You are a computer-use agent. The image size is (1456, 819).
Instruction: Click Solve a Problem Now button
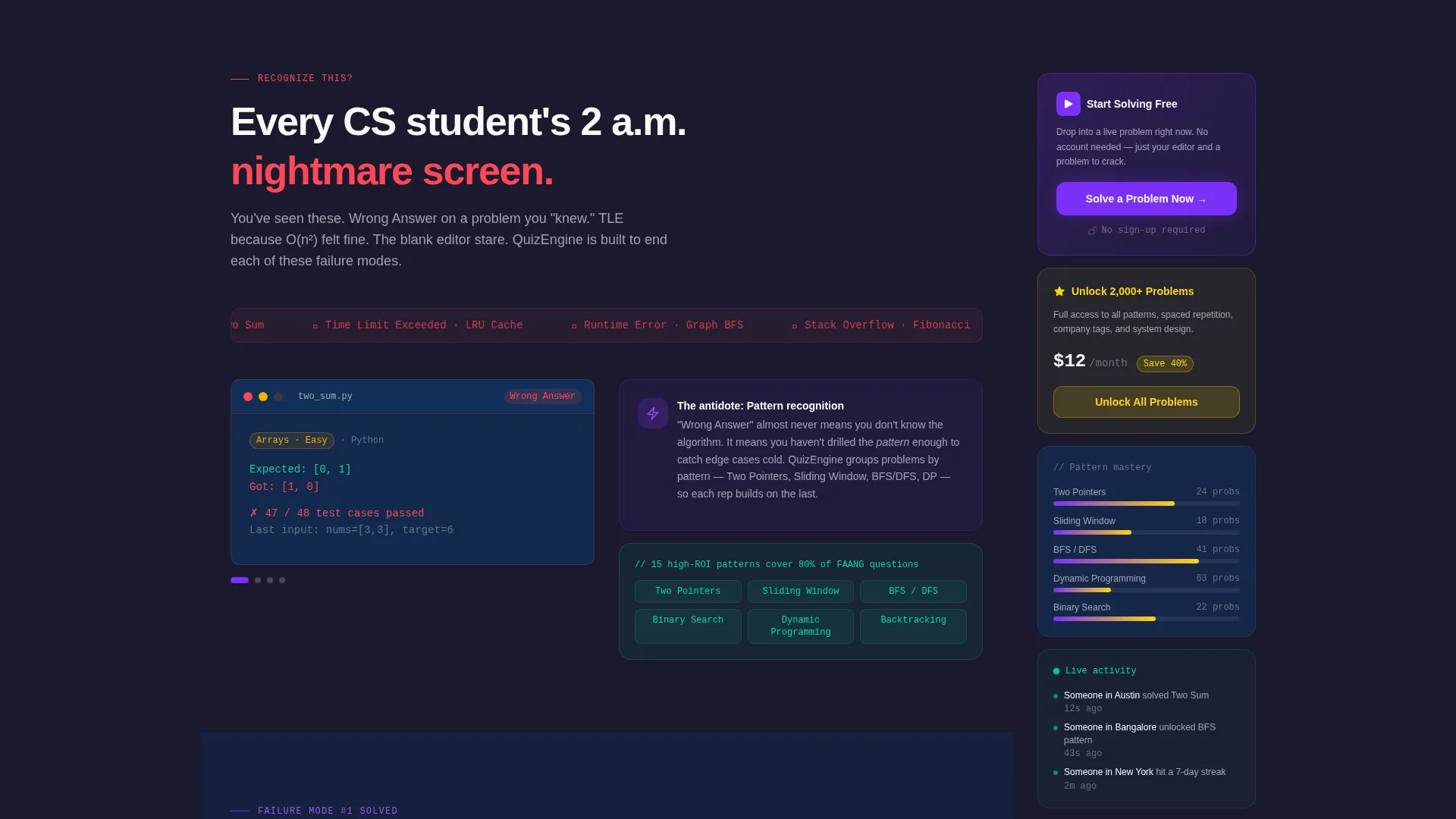(x=1147, y=199)
